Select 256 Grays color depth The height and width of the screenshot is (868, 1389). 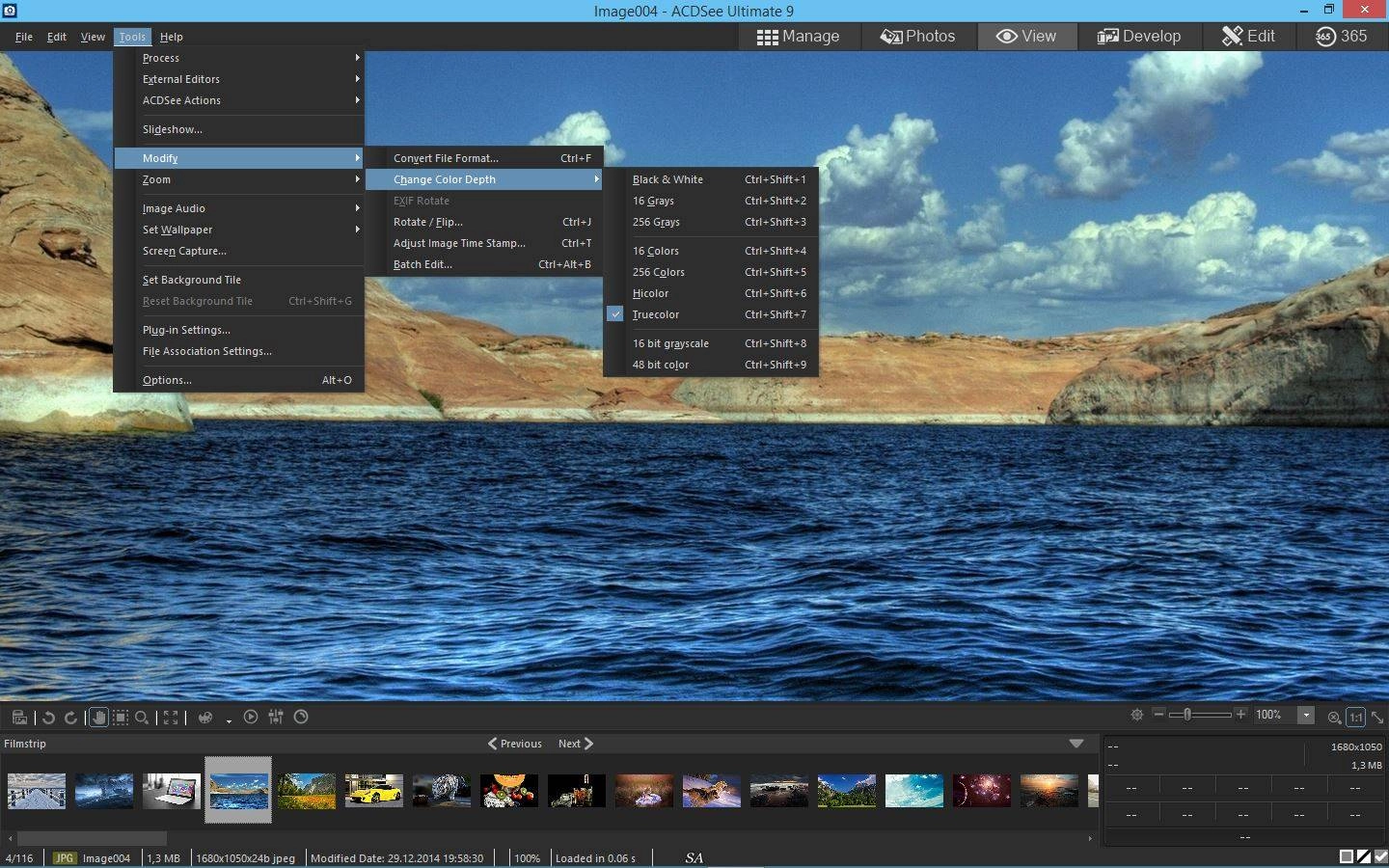coord(711,222)
